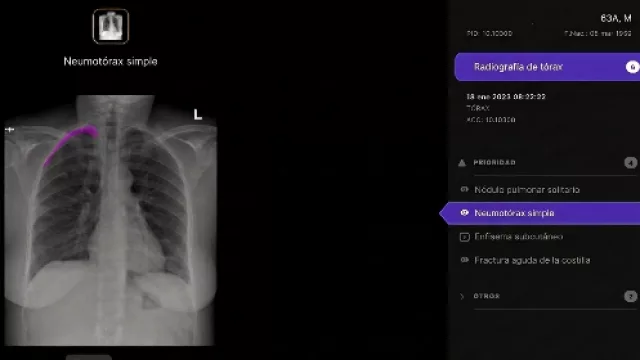Click the PRIORIDAD warning triangle icon
Image resolution: width=640 pixels, height=360 pixels.
(x=462, y=163)
